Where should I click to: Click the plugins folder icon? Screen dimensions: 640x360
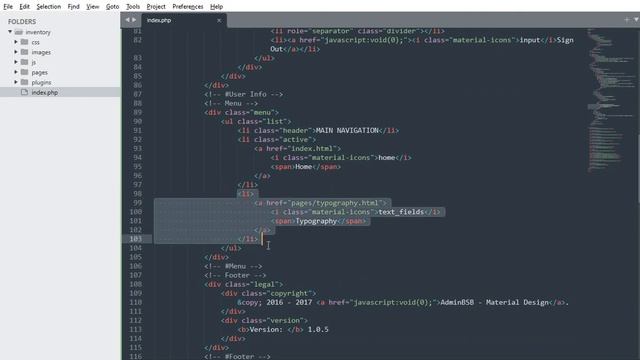coord(24,82)
